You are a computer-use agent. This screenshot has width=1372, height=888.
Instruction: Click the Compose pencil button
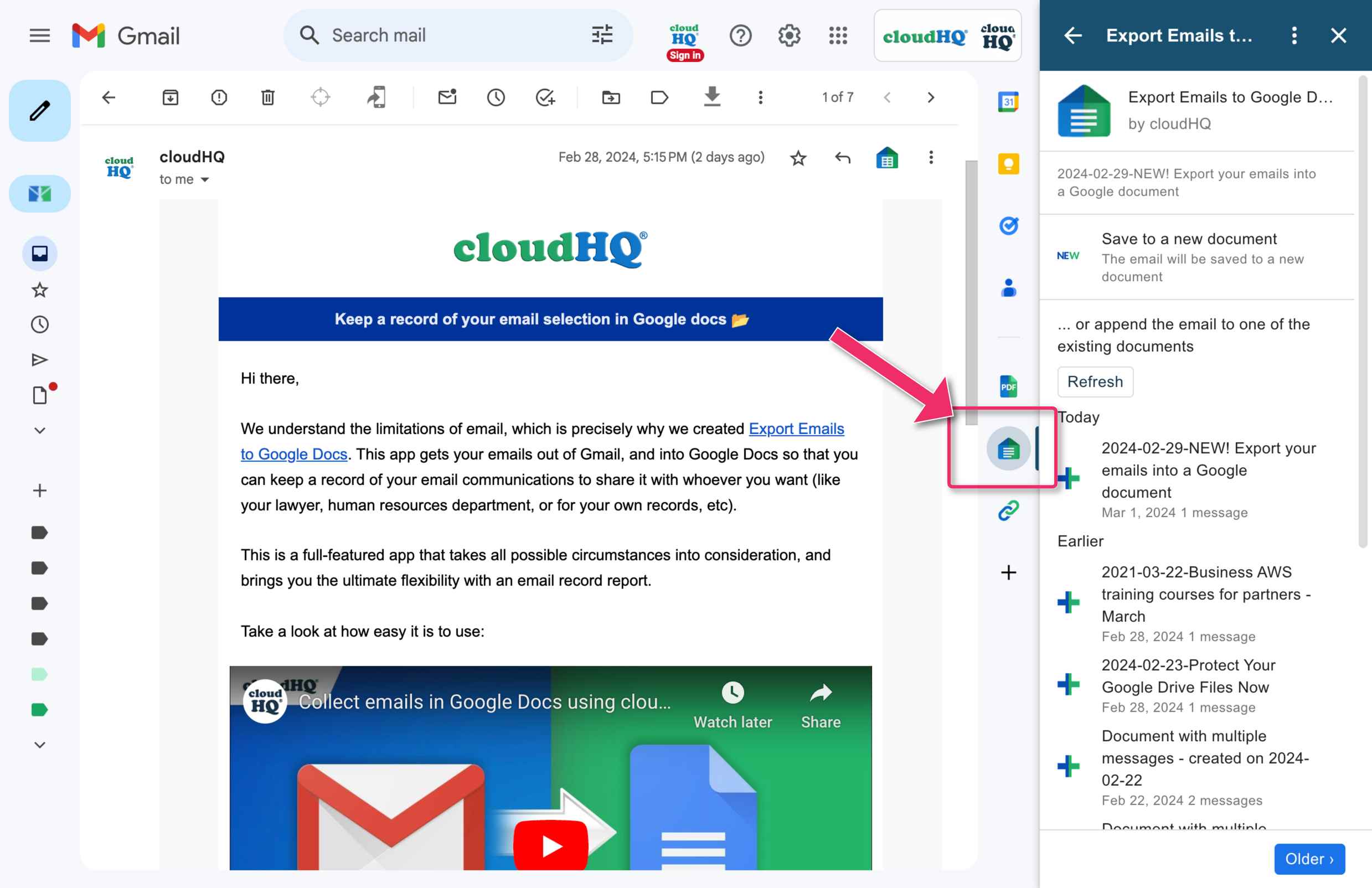pyautogui.click(x=40, y=111)
